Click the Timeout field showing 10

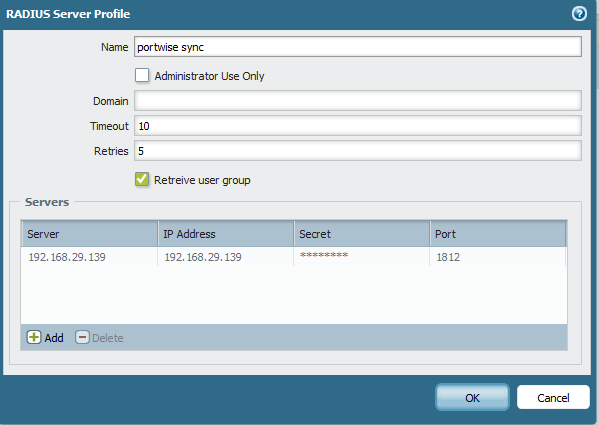pyautogui.click(x=358, y=126)
